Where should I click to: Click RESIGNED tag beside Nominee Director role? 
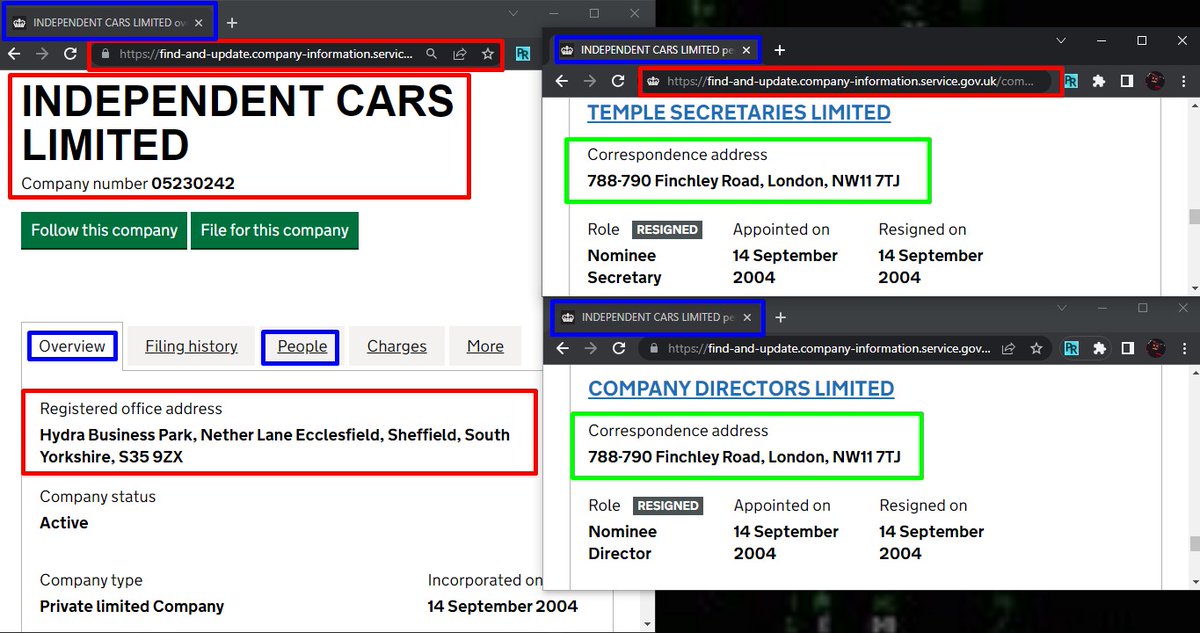click(668, 505)
